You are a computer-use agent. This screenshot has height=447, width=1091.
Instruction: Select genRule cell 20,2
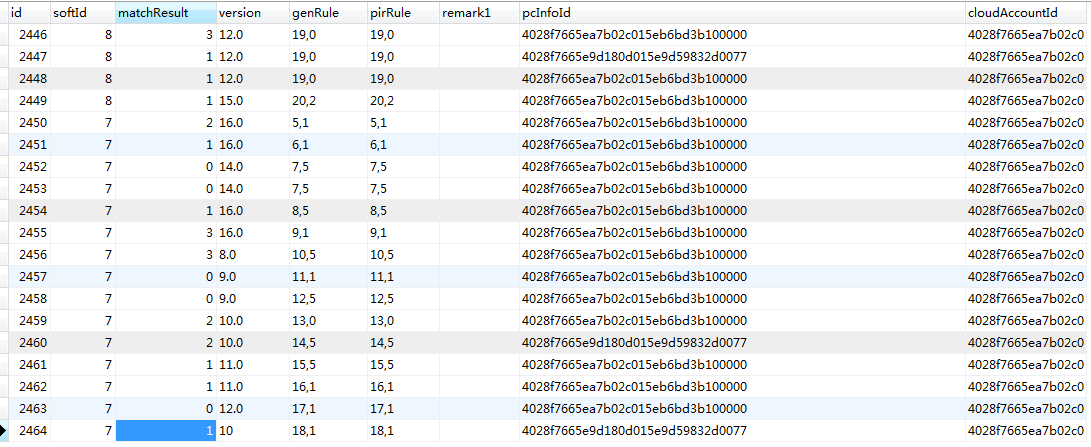point(328,101)
